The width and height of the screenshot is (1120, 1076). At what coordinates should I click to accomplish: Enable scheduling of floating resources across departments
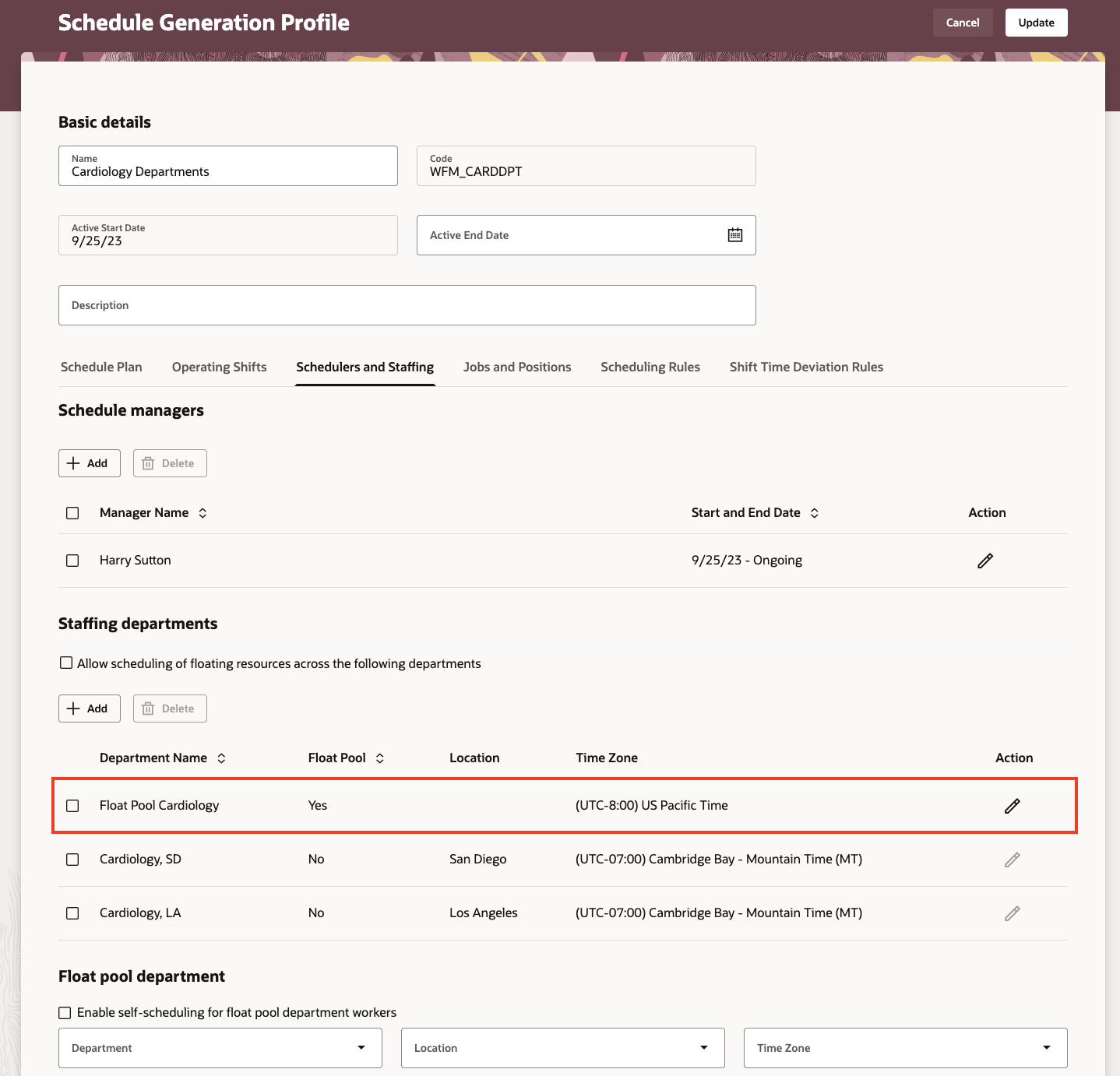coord(66,663)
